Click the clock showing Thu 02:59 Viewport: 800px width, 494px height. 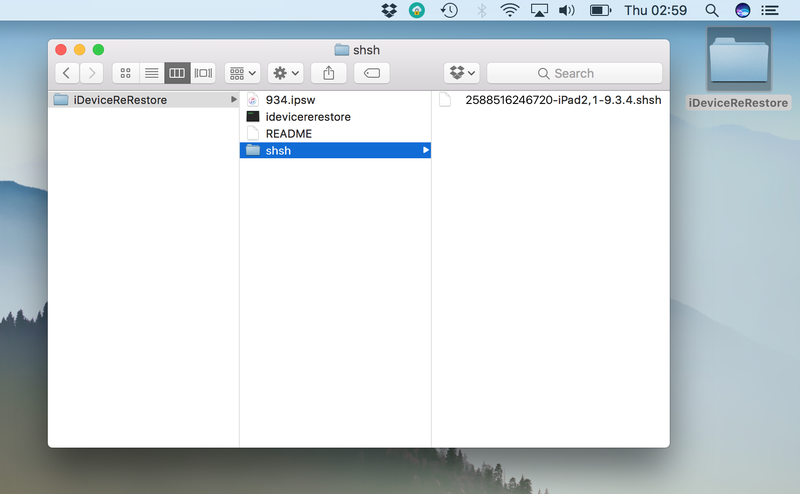click(656, 10)
